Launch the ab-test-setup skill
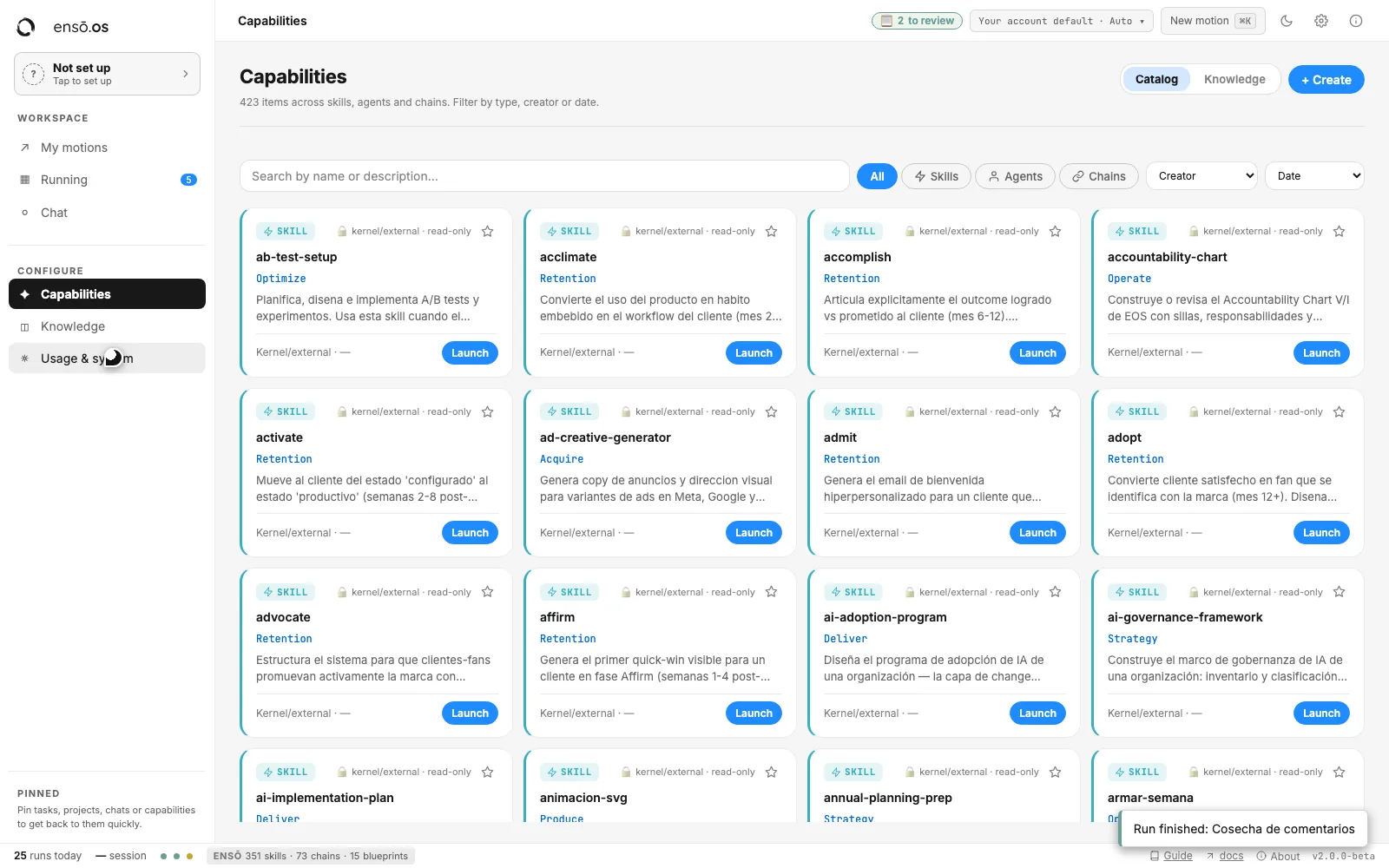 (470, 353)
